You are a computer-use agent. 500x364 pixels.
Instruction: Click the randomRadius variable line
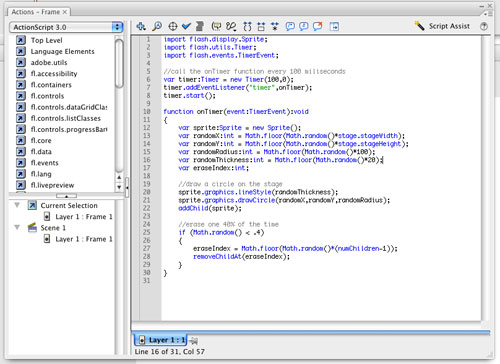(x=277, y=152)
